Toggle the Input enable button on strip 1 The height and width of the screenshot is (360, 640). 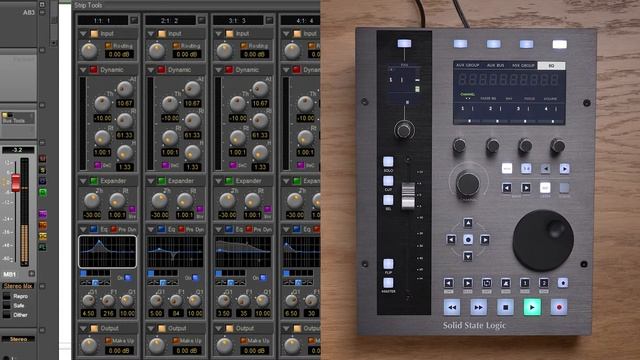click(x=94, y=33)
